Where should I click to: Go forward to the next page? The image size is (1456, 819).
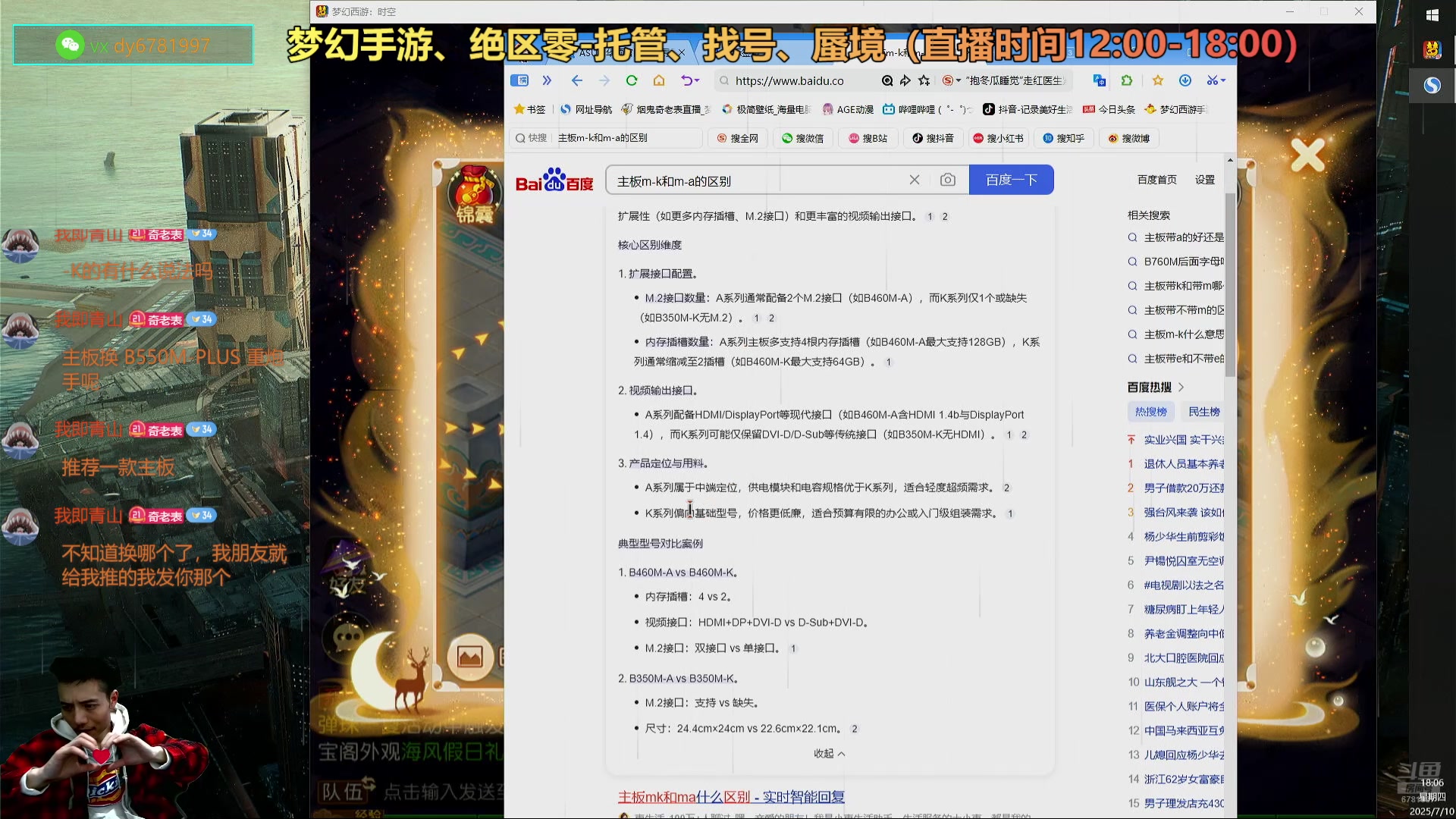[604, 80]
